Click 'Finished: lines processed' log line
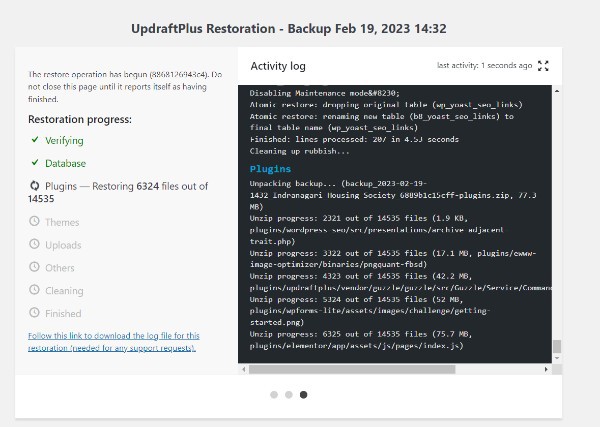The image size is (600, 427). [354, 139]
